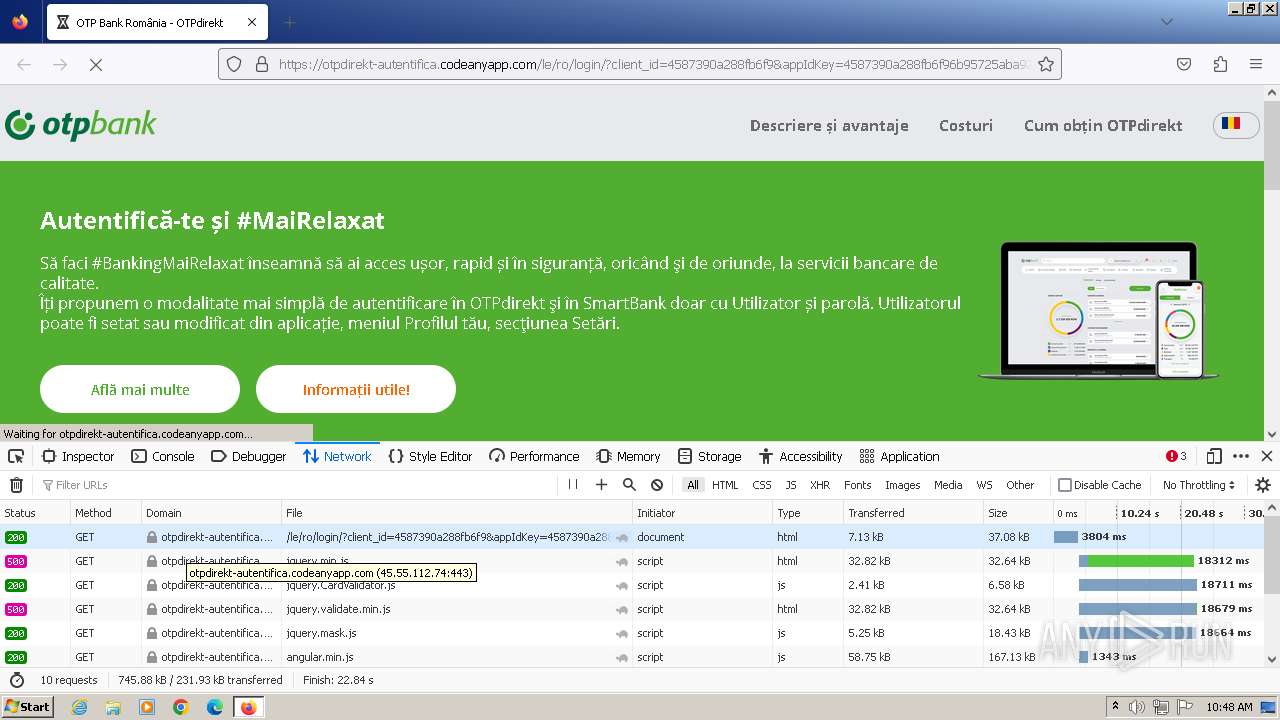Clear the network log with trash icon
Screen dimensions: 1280x720
coord(16,485)
